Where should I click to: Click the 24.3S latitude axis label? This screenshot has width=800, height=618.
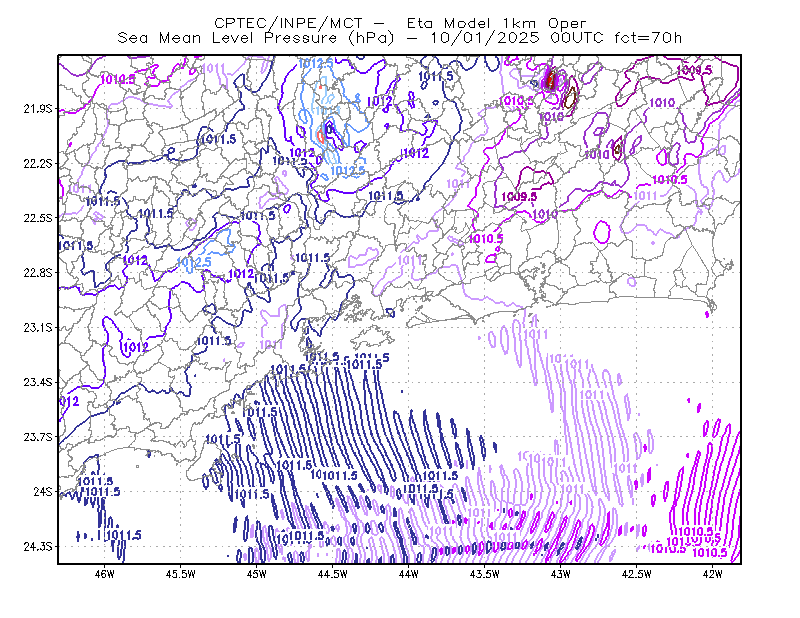point(38,546)
